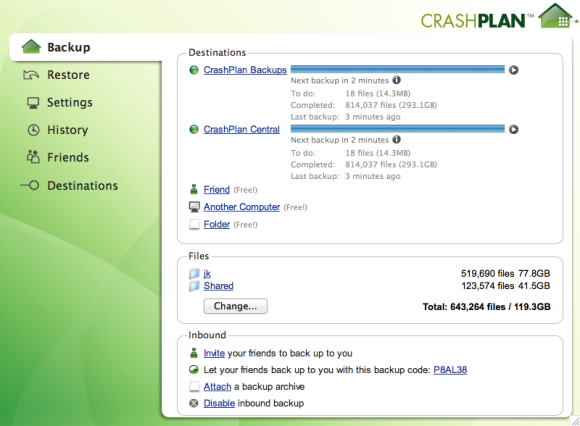The width and height of the screenshot is (580, 426).
Task: Open the Friend destination link
Action: click(217, 190)
